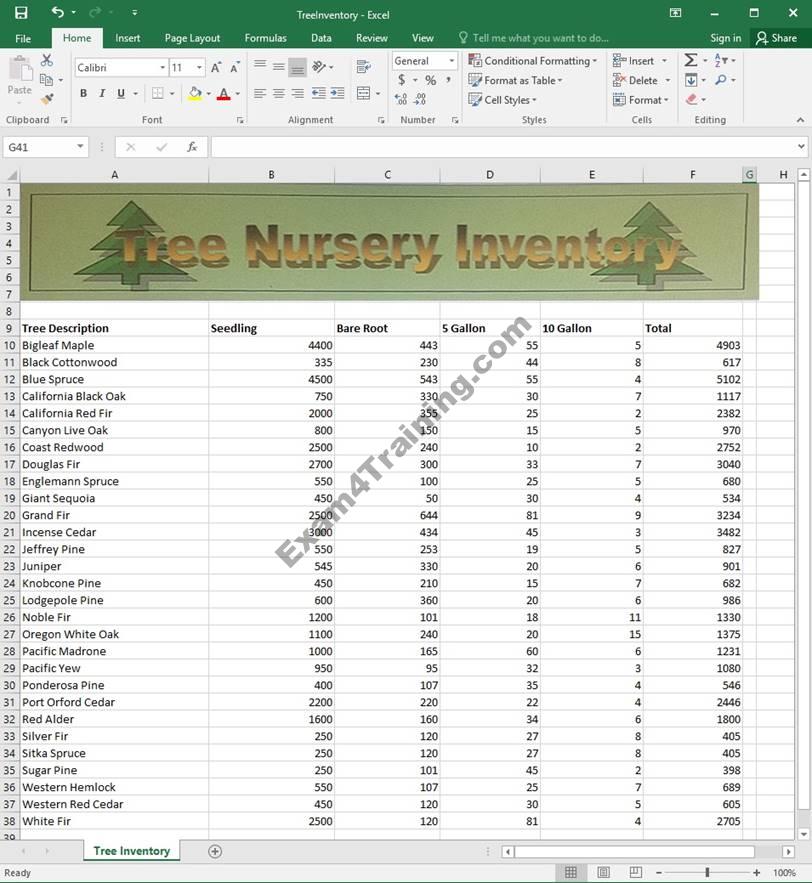Screen dimensions: 812x883
Task: Switch to Page Layout view icon
Action: coord(602,872)
